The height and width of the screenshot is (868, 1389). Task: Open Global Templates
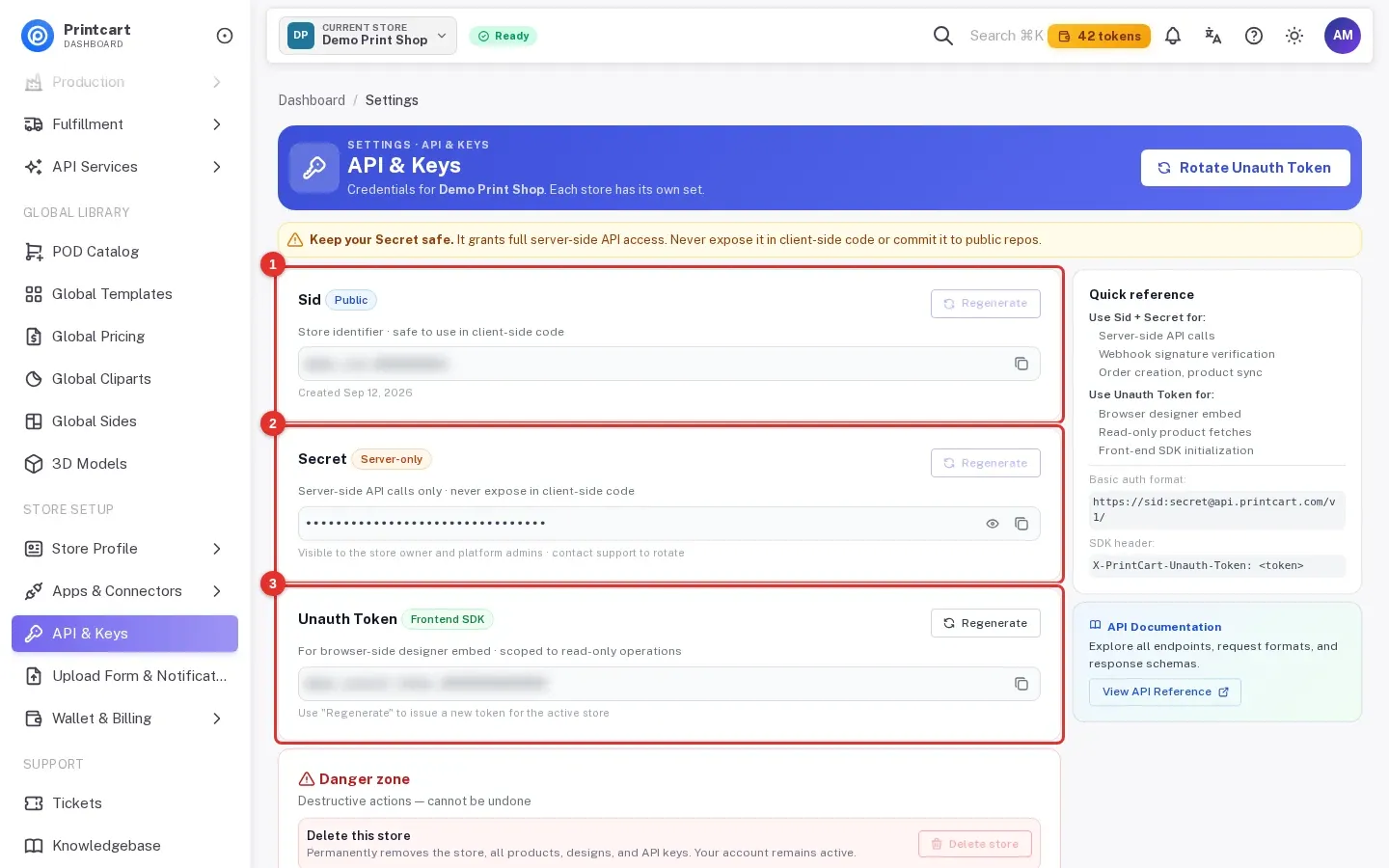click(x=124, y=294)
